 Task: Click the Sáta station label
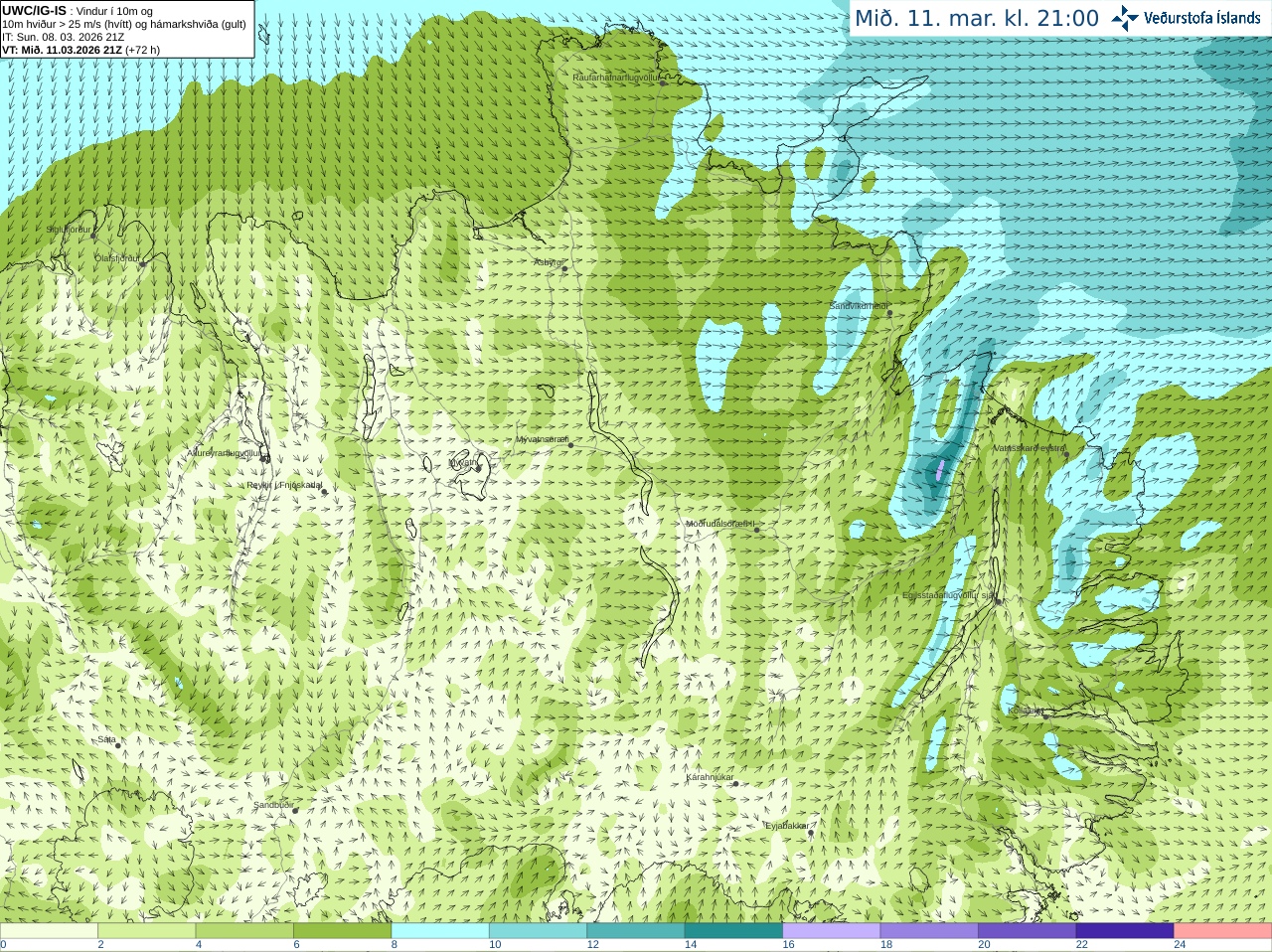pyautogui.click(x=107, y=739)
